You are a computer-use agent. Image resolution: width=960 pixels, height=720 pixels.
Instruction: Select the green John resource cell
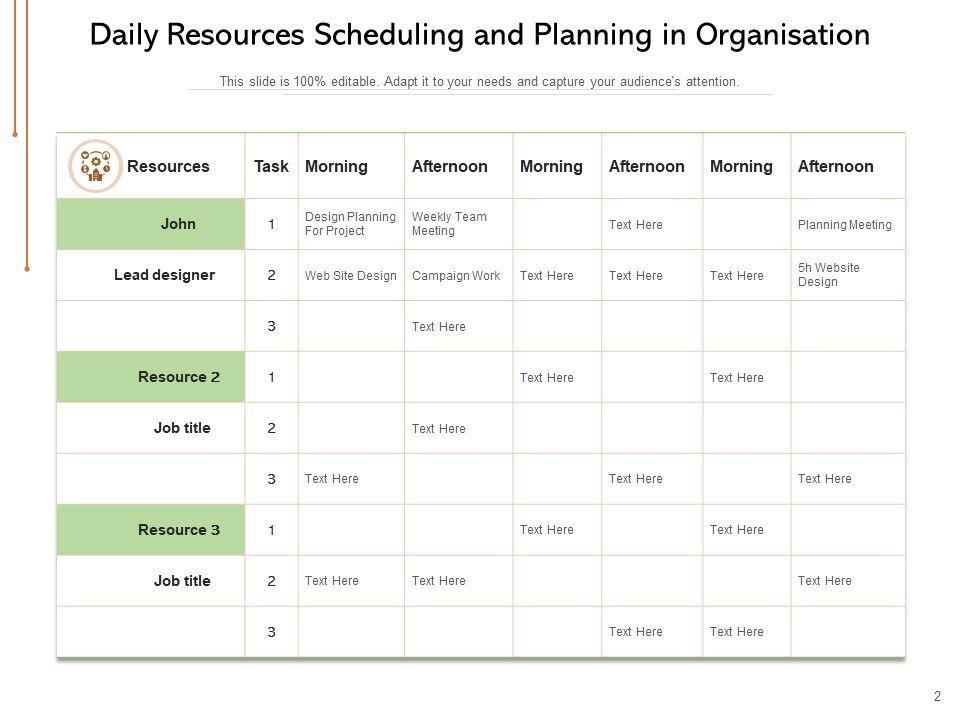click(x=151, y=224)
